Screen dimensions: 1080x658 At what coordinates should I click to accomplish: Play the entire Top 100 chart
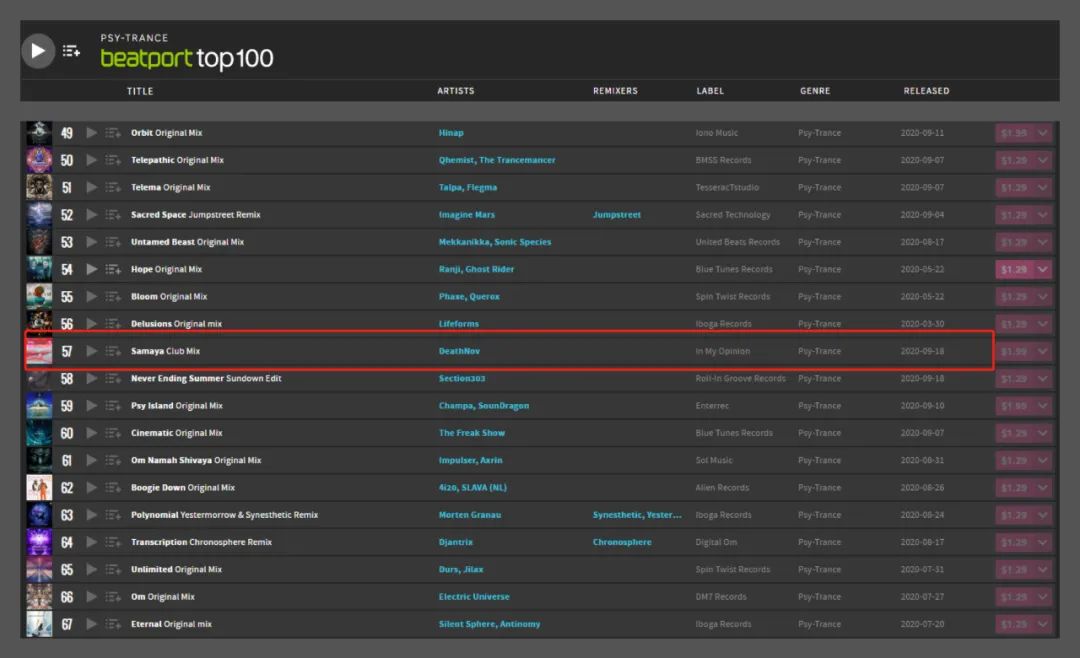(x=38, y=51)
